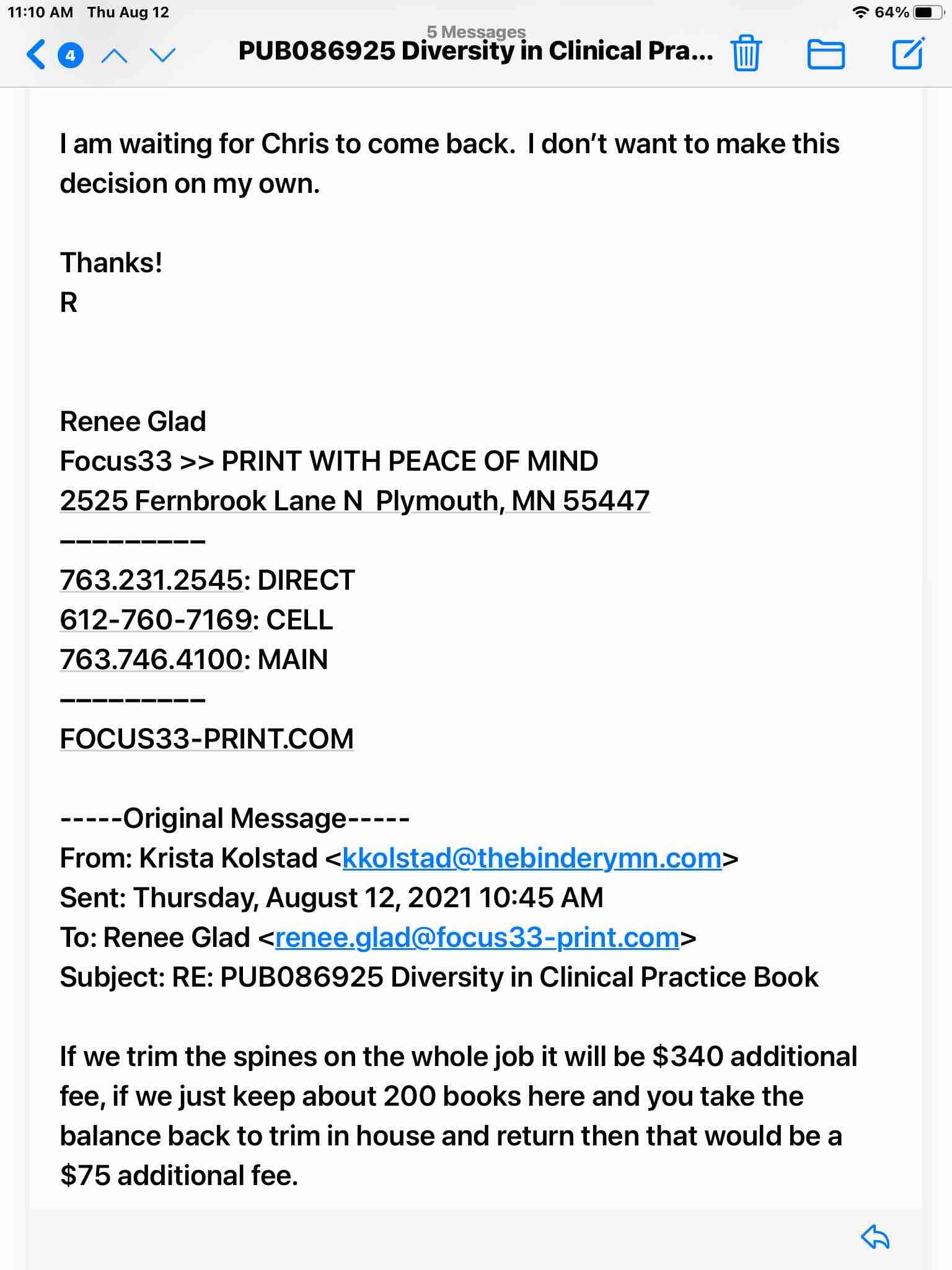The image size is (952, 1270).
Task: Tap the unread count badge showing 4
Action: (x=71, y=56)
